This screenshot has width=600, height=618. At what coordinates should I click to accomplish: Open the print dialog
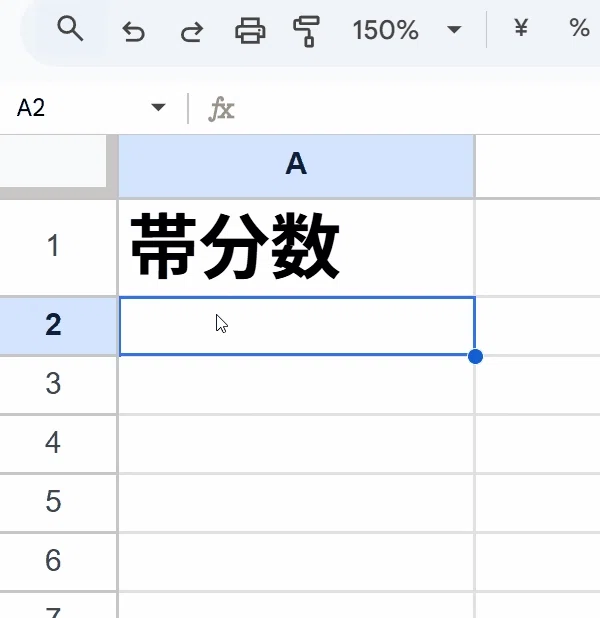pos(250,30)
